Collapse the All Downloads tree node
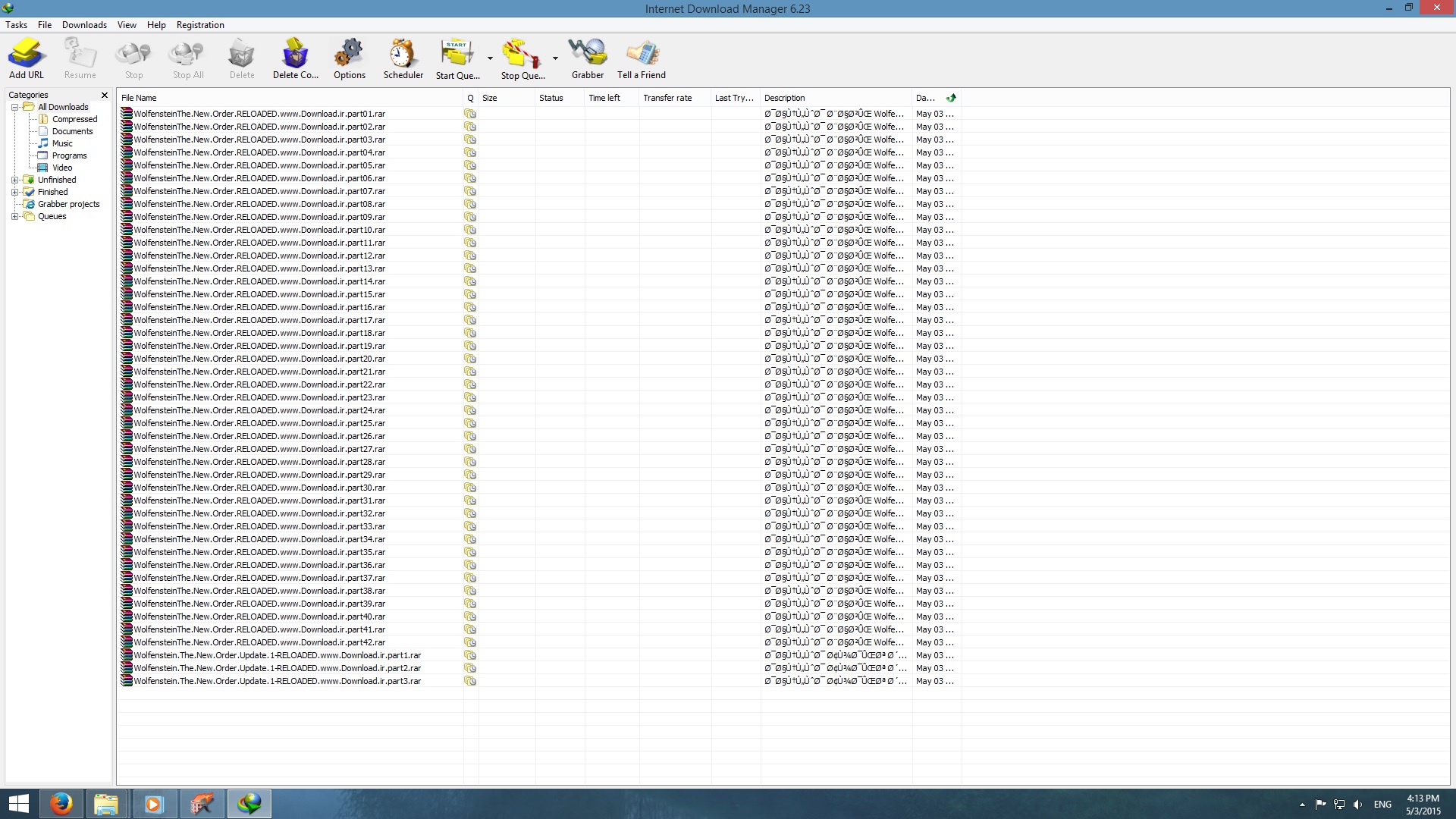Viewport: 1456px width, 819px height. pos(14,107)
